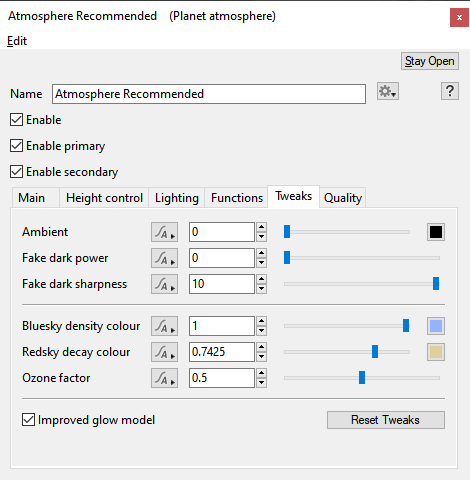Screen dimensions: 470x480
Task: Increase Bluesky density colour with up arrow
Action: (262, 321)
